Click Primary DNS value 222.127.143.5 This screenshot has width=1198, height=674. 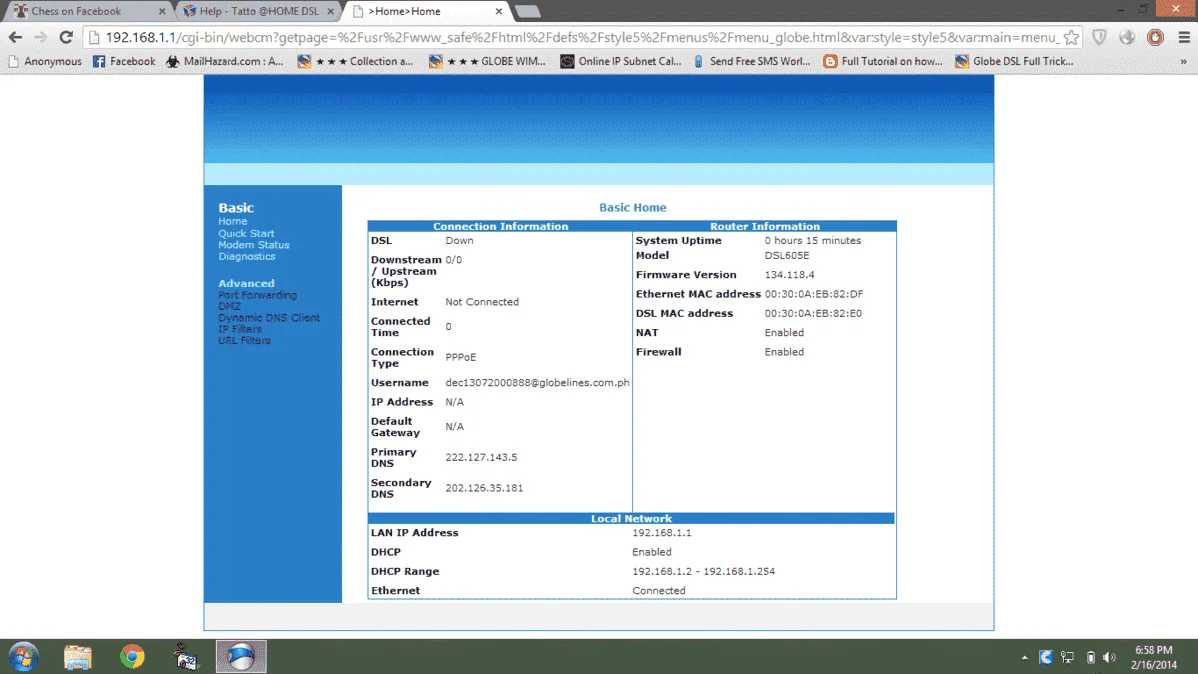(481, 457)
